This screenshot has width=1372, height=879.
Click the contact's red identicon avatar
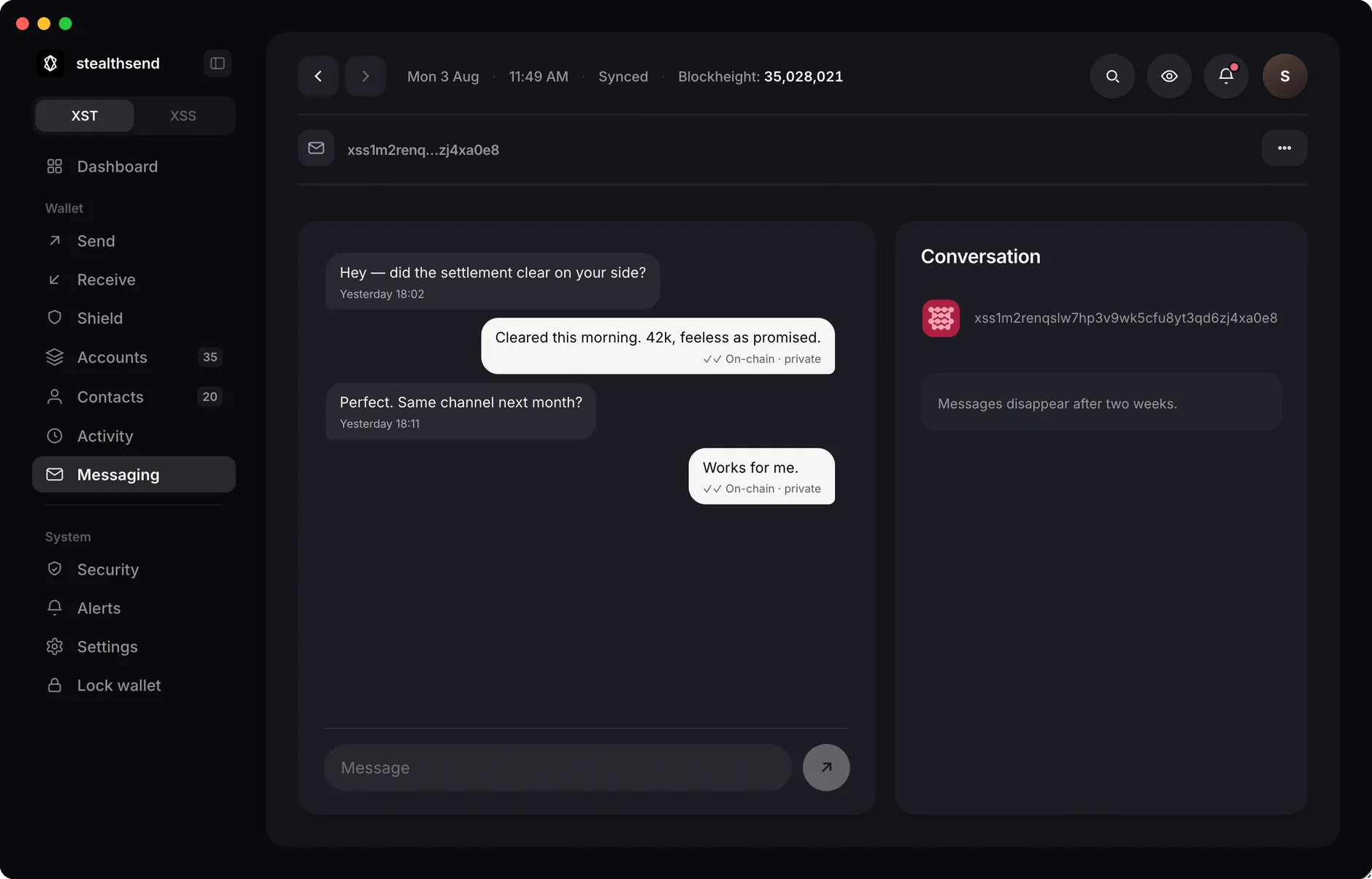[x=941, y=318]
